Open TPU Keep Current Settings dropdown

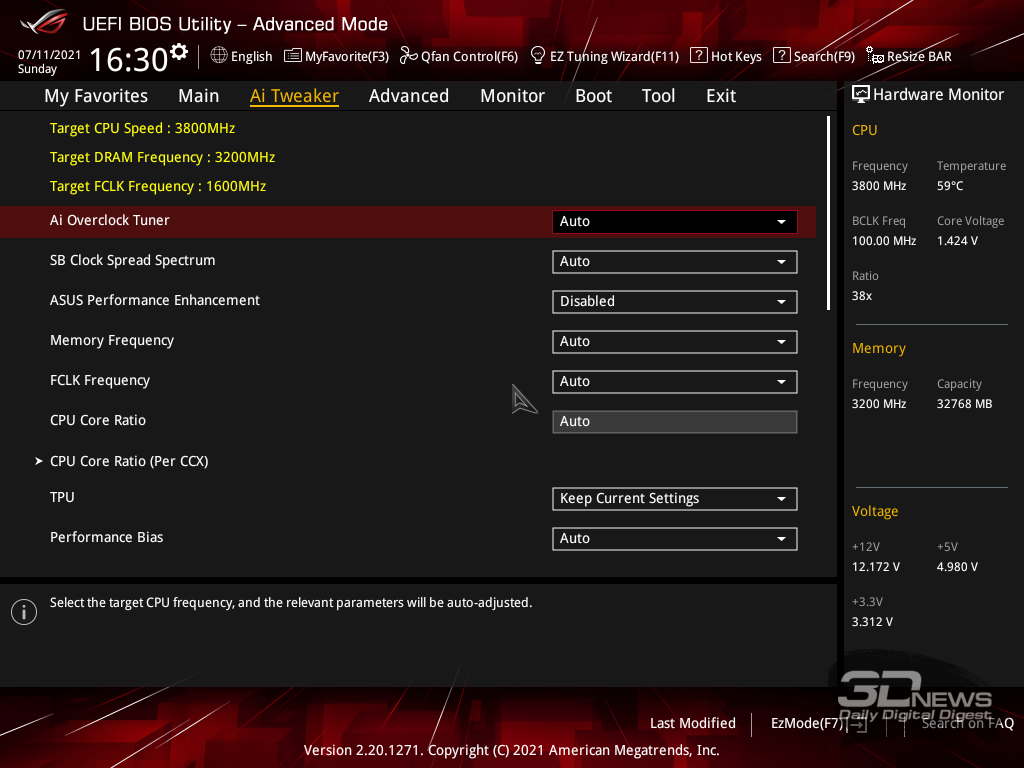(675, 499)
